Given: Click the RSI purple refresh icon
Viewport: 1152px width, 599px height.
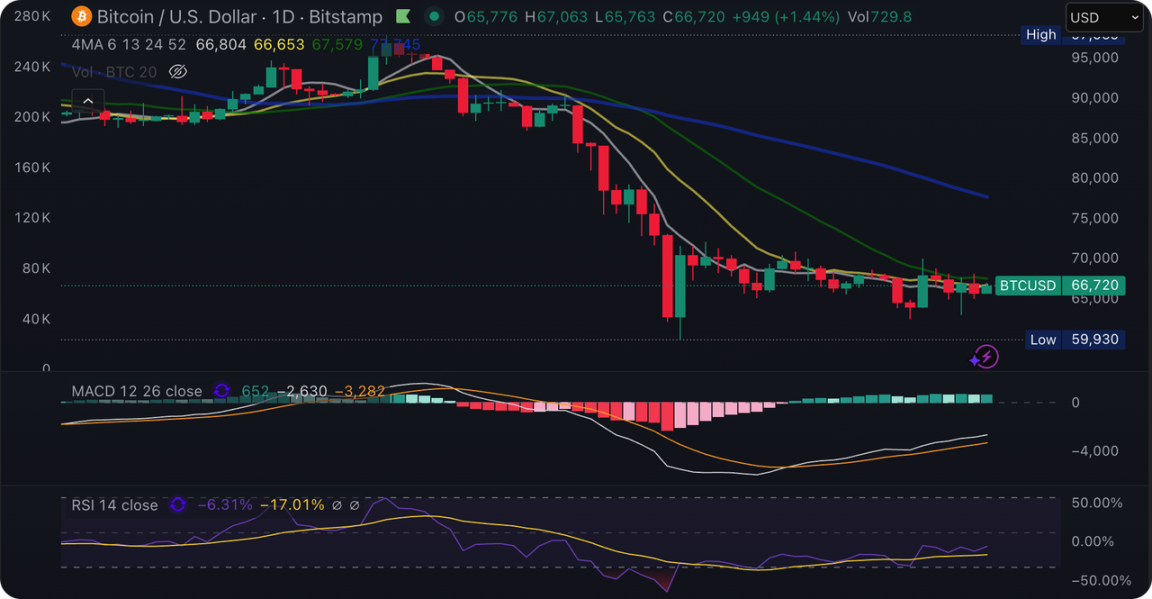Looking at the screenshot, I should [178, 505].
